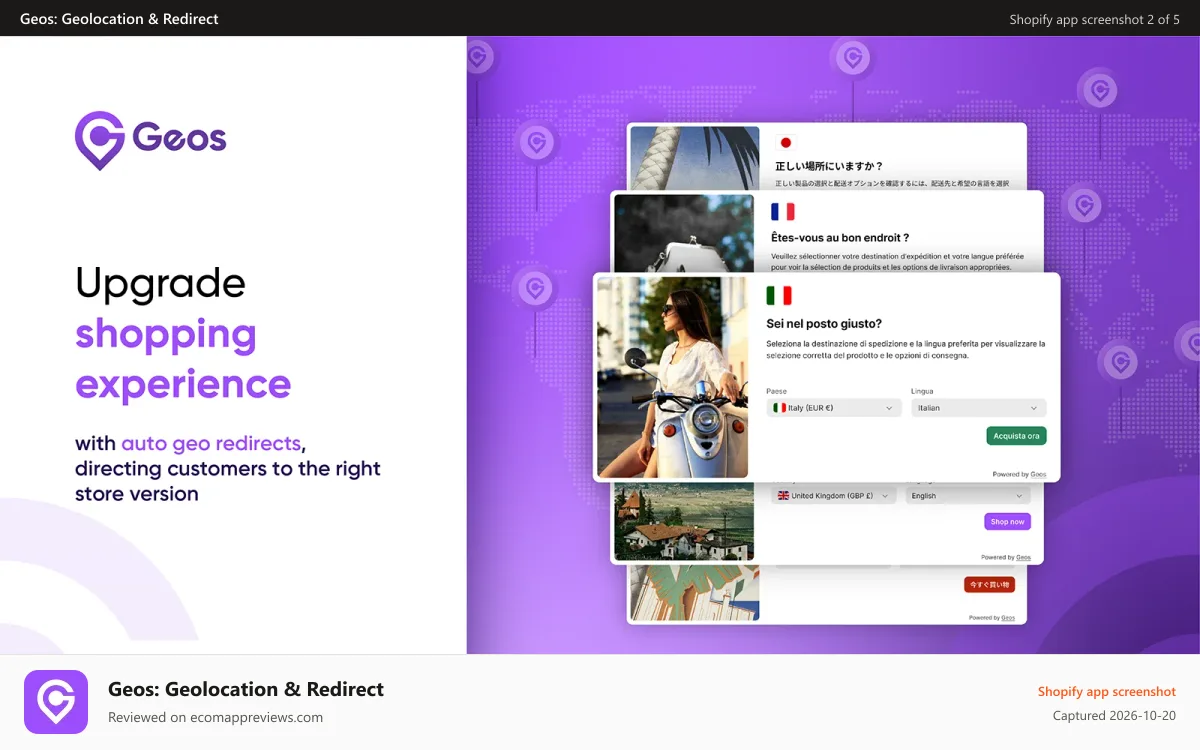
Task: Click the 'Captured 2026-10-20' text
Action: coord(1114,716)
